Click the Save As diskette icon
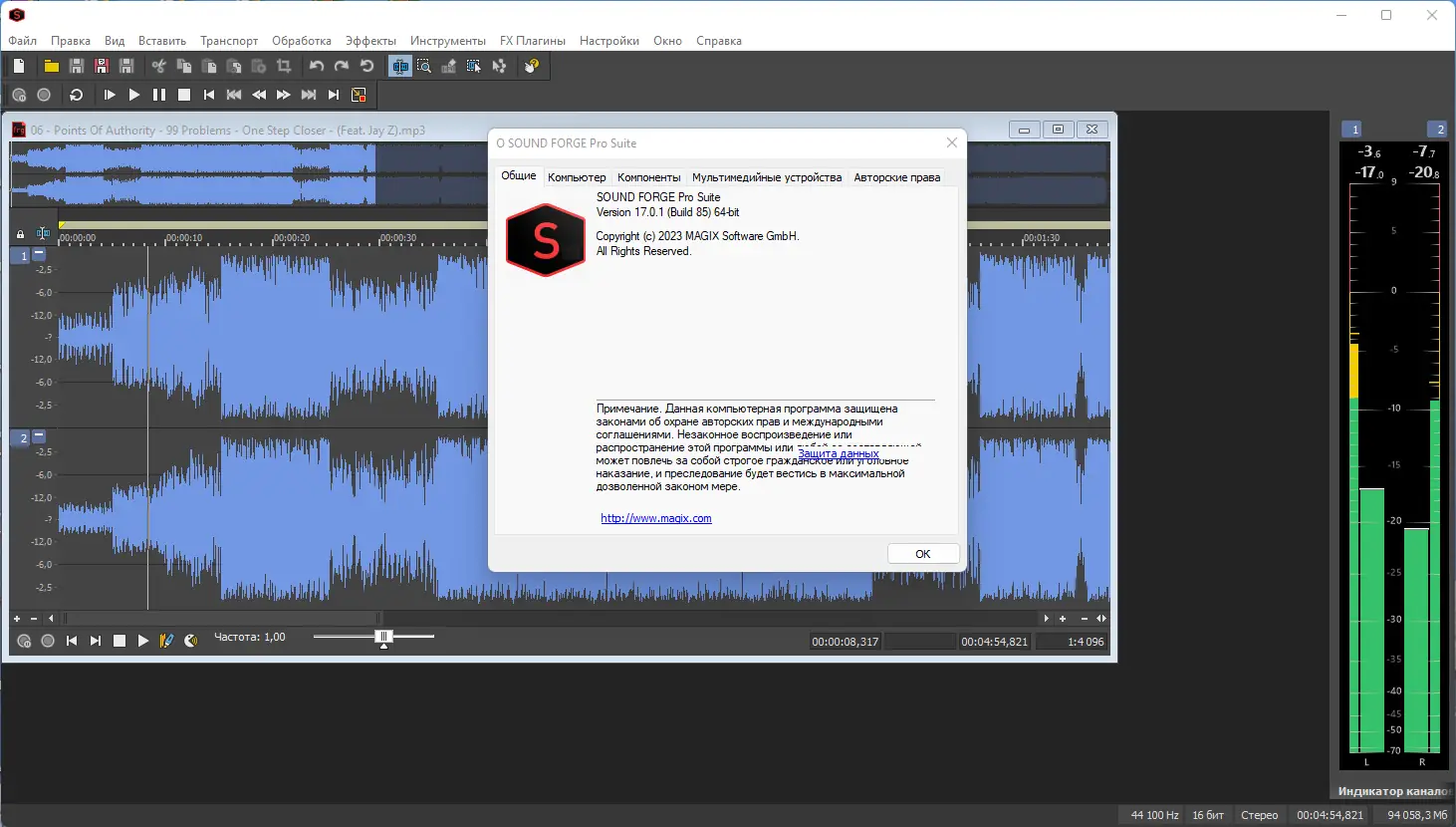The width and height of the screenshot is (1456, 827). pyautogui.click(x=101, y=66)
